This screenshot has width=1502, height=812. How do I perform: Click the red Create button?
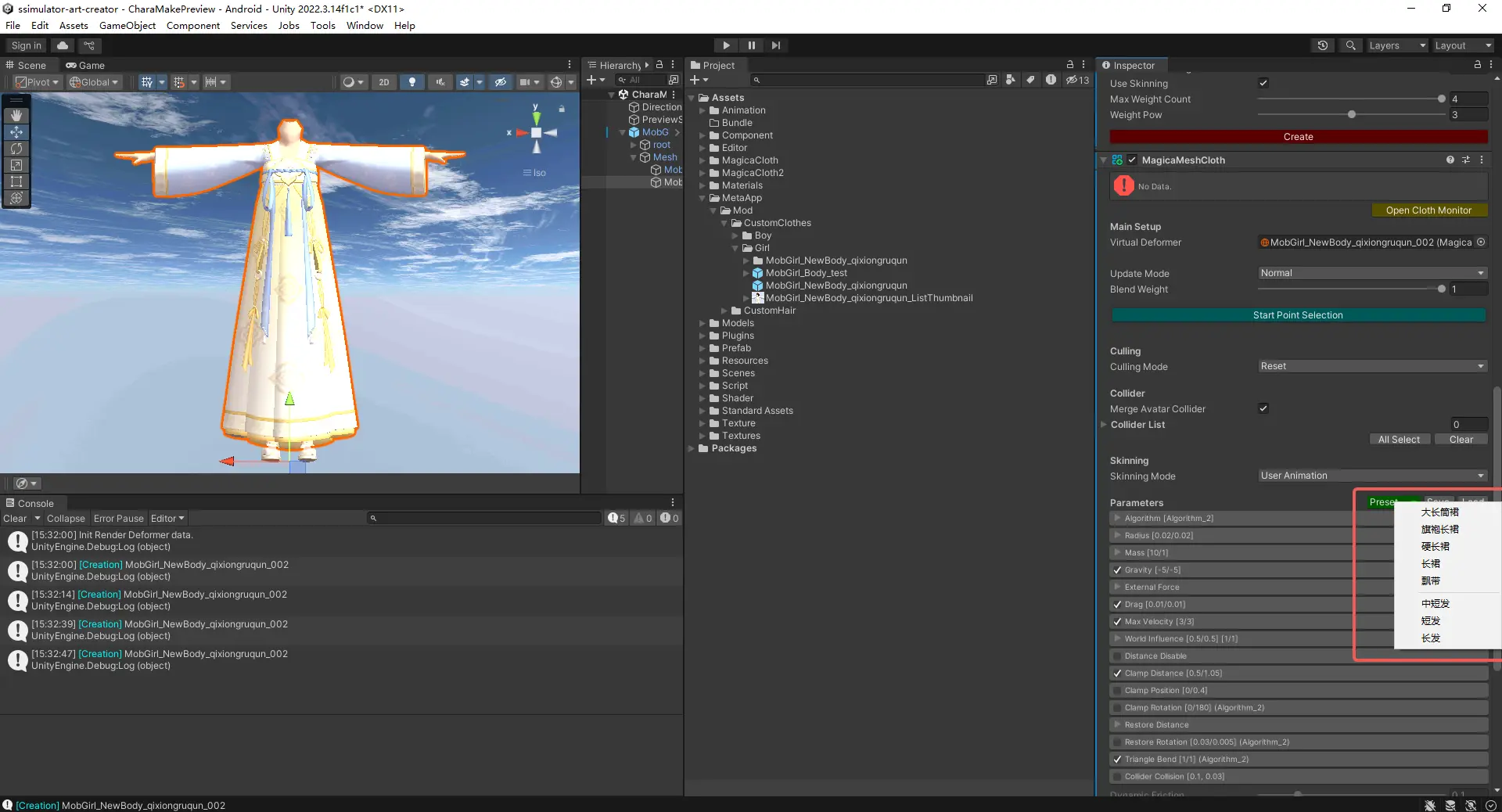point(1299,137)
